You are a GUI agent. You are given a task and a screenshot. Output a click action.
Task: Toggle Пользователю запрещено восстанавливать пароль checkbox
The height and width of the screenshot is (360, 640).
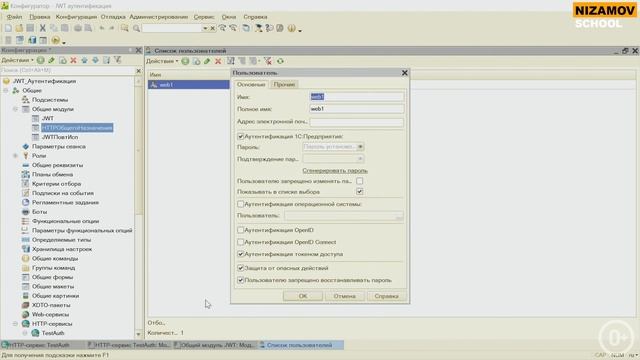point(240,280)
